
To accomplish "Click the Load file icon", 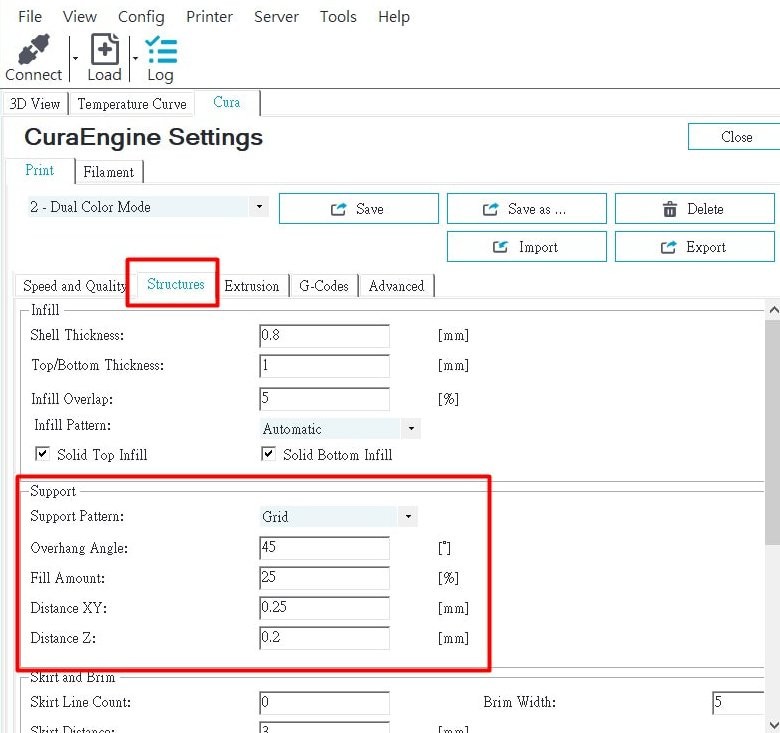I will [x=104, y=49].
